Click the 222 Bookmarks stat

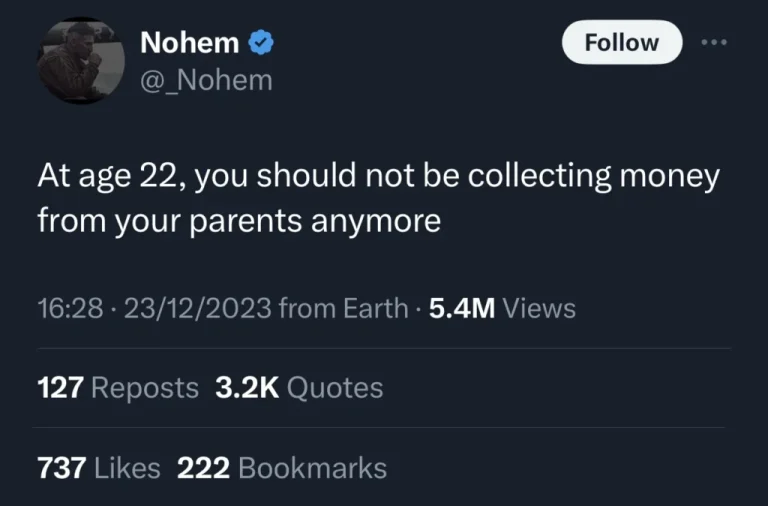(282, 467)
